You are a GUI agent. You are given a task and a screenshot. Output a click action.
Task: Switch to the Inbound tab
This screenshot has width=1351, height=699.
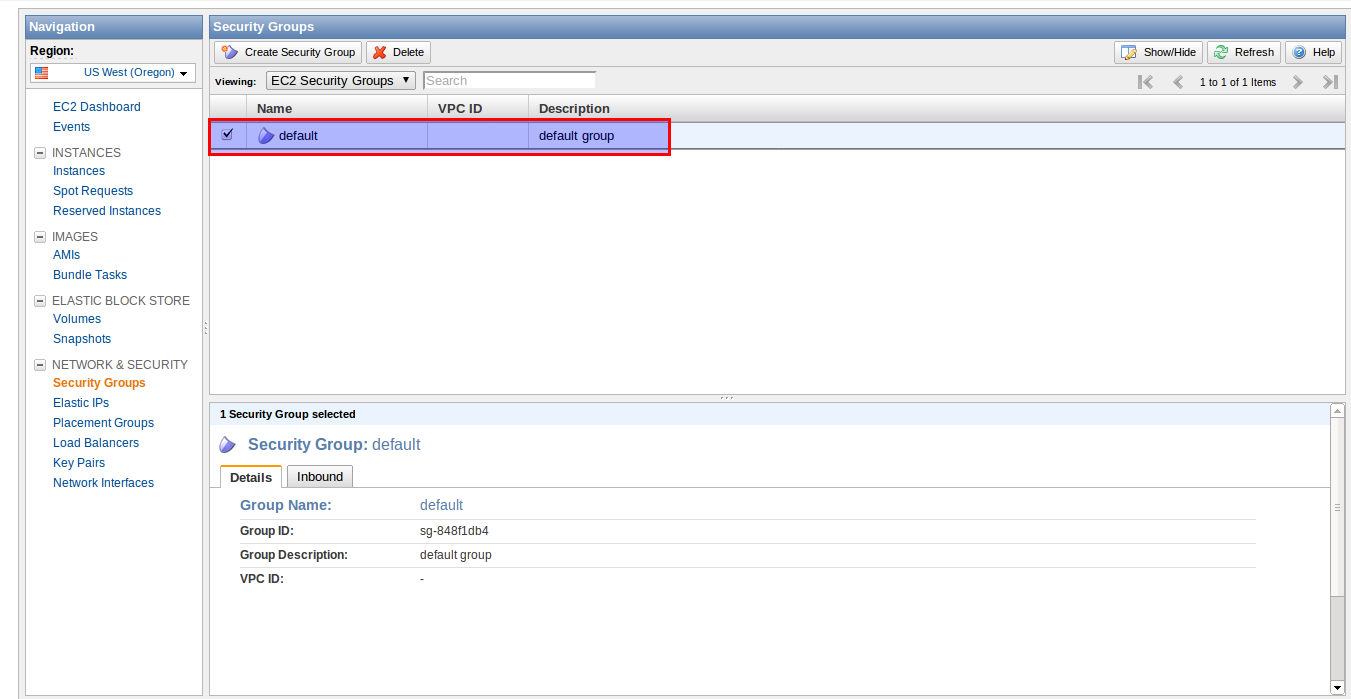click(320, 477)
